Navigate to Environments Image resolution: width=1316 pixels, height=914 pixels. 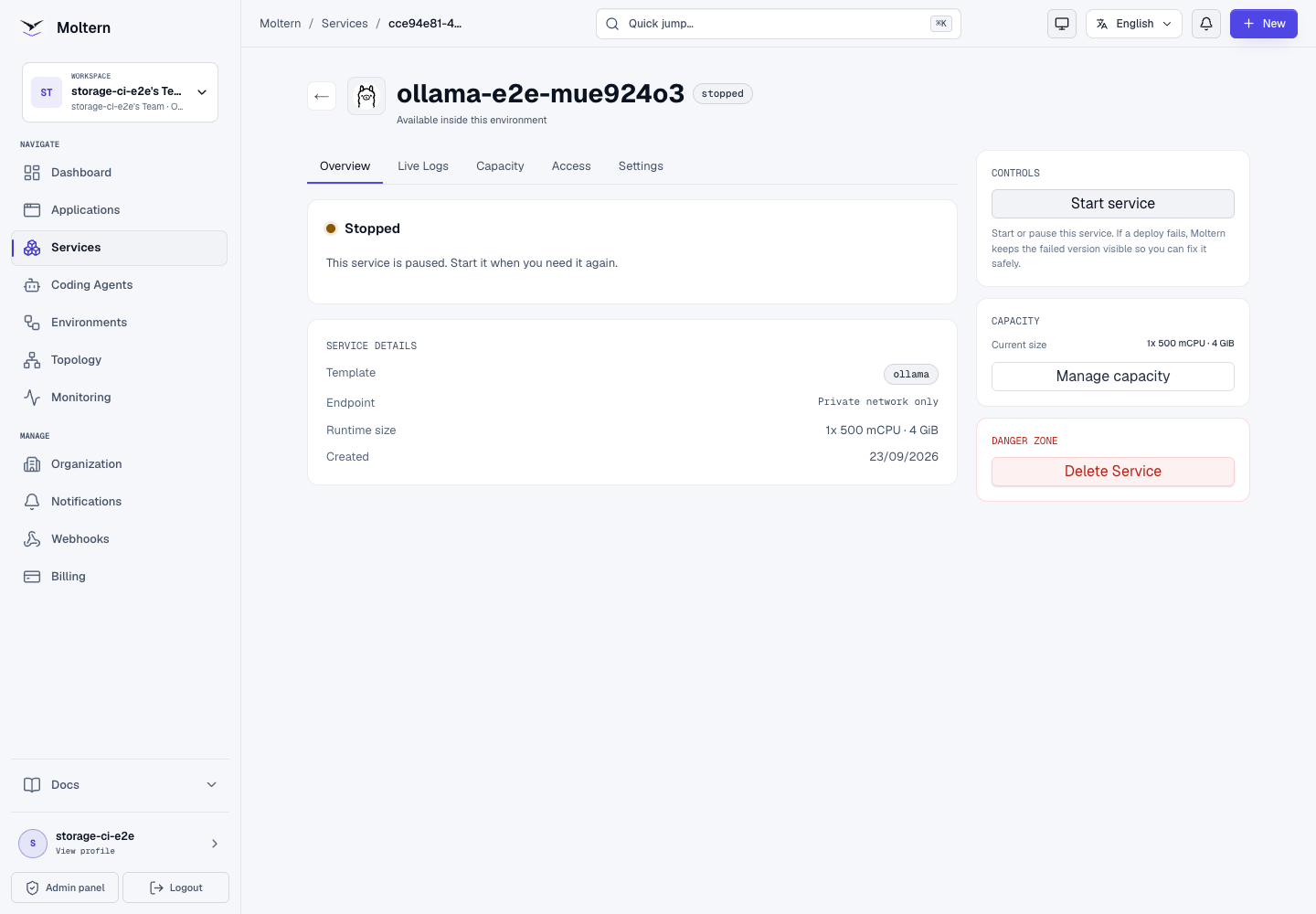click(x=120, y=323)
